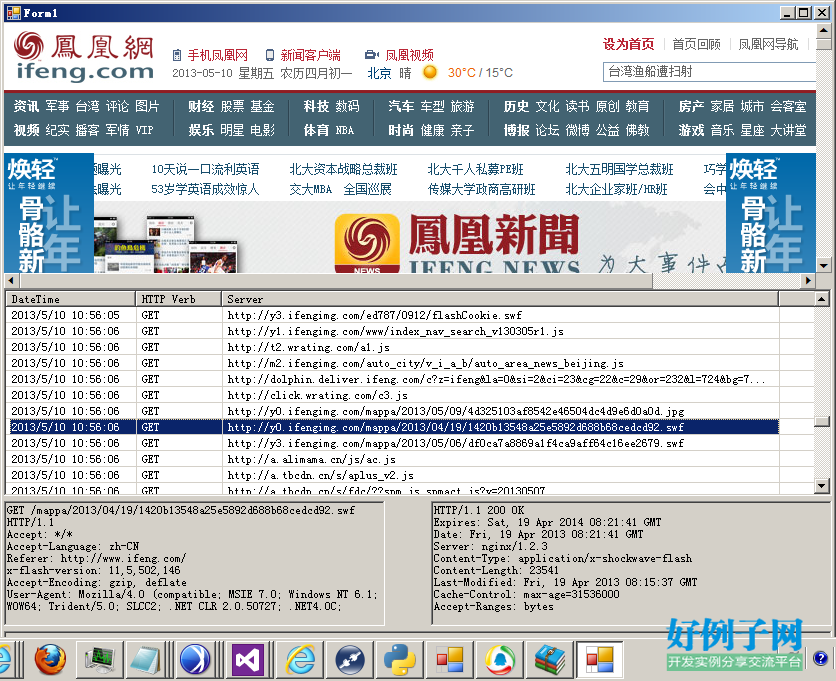
Task: Open the 历史 navigation item
Action: (517, 106)
